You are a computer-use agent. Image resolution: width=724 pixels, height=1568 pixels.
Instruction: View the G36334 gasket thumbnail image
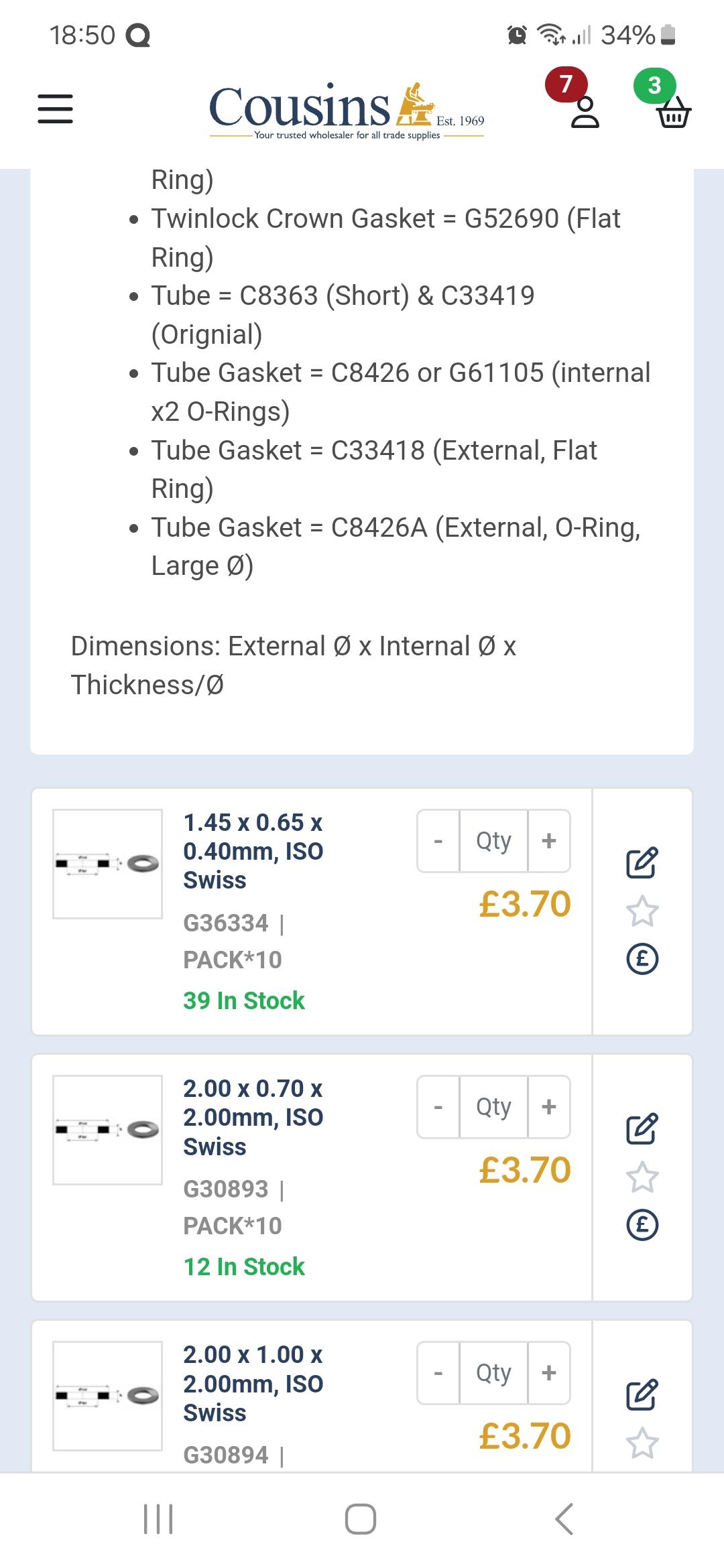(107, 864)
